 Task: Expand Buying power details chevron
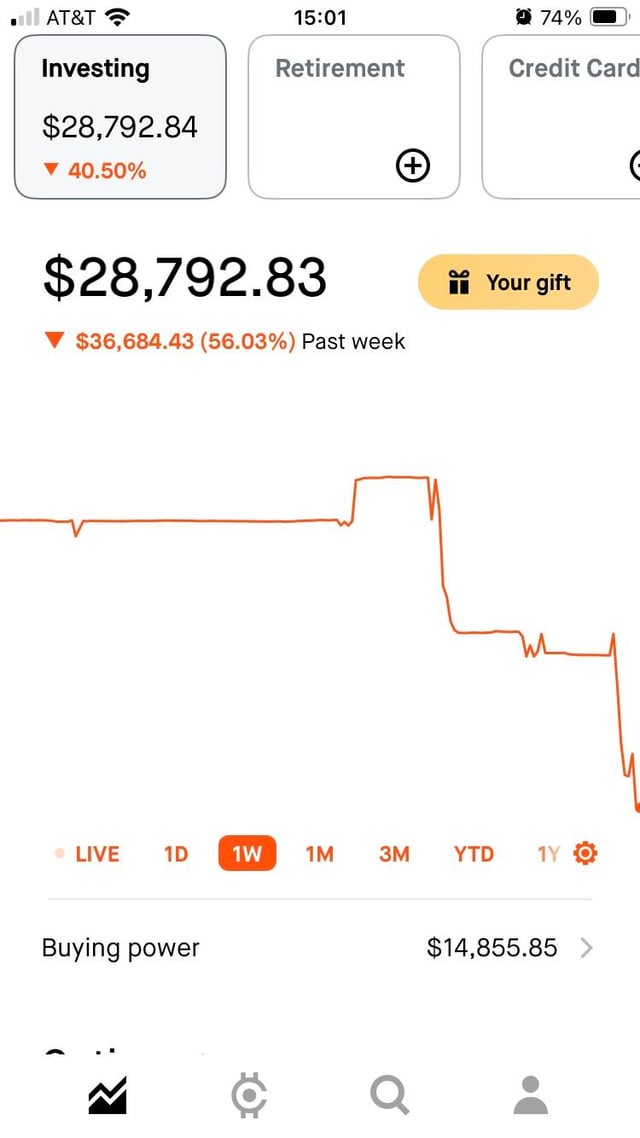coord(586,948)
